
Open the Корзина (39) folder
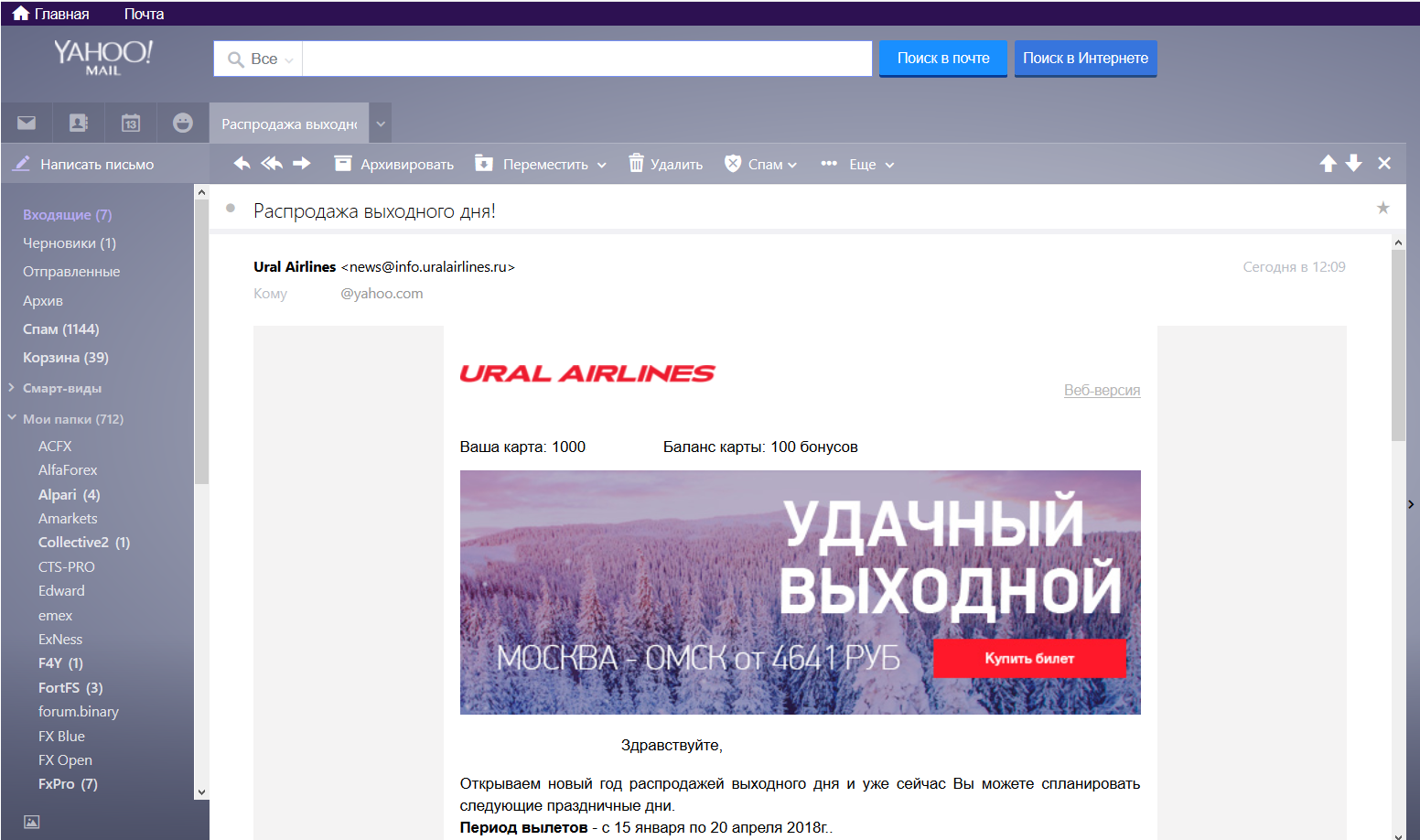coord(66,358)
